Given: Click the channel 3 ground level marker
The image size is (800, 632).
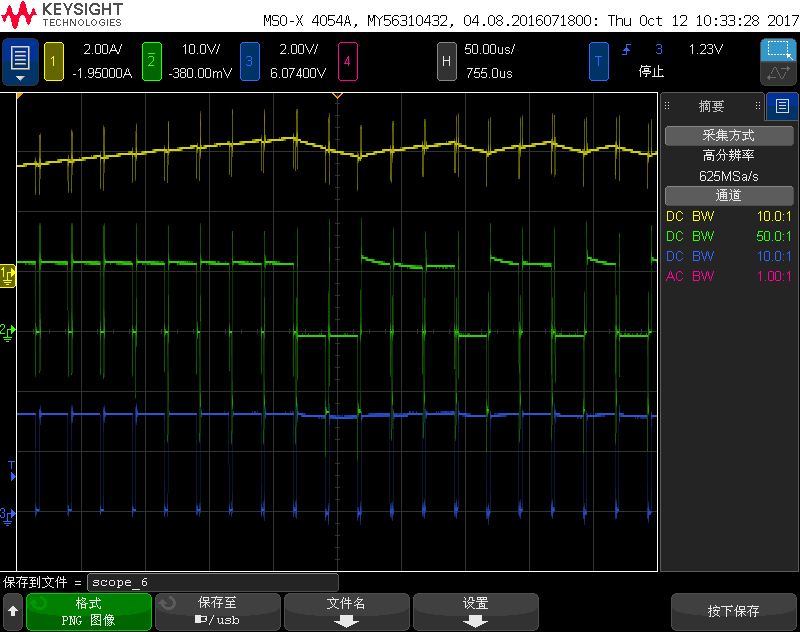Looking at the screenshot, I should 7,515.
